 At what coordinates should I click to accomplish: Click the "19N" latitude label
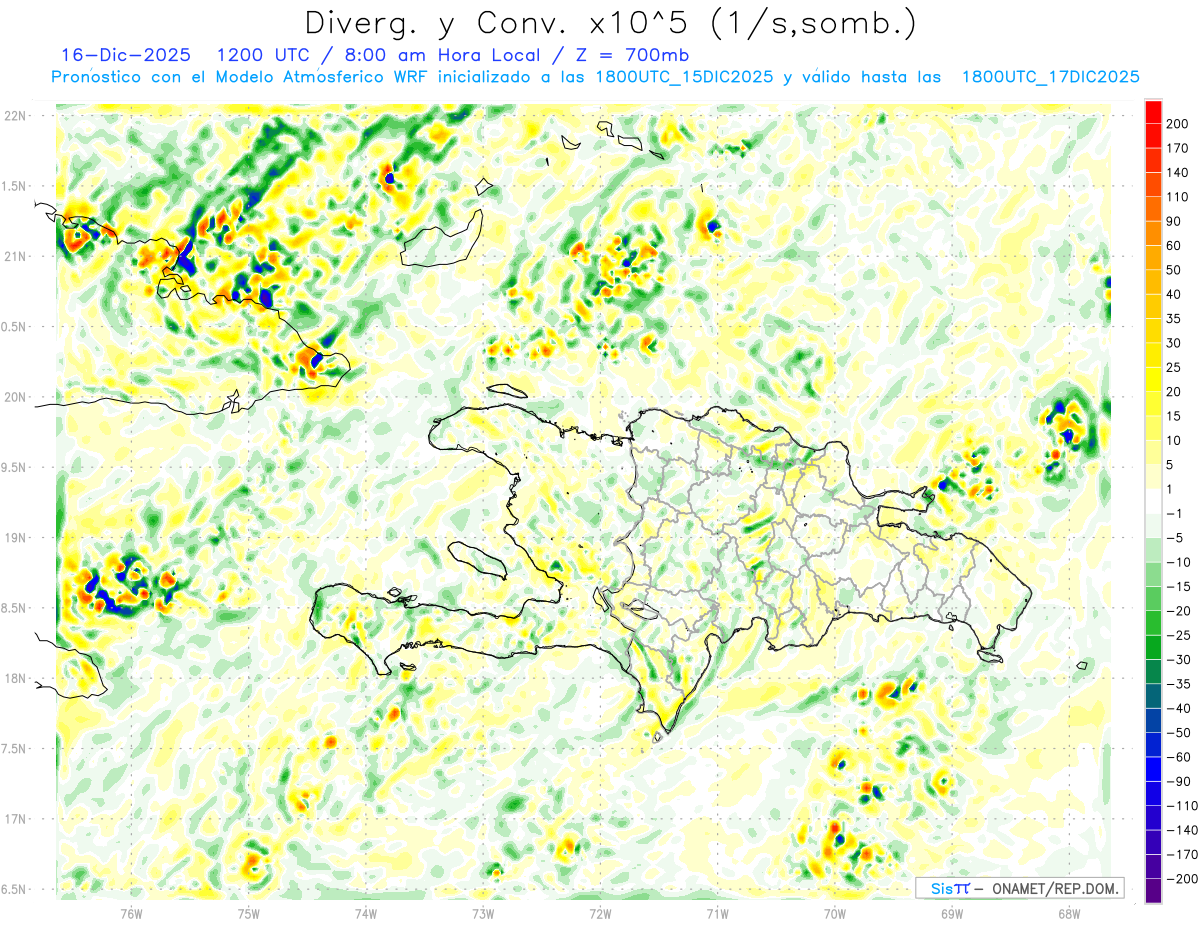pos(15,538)
